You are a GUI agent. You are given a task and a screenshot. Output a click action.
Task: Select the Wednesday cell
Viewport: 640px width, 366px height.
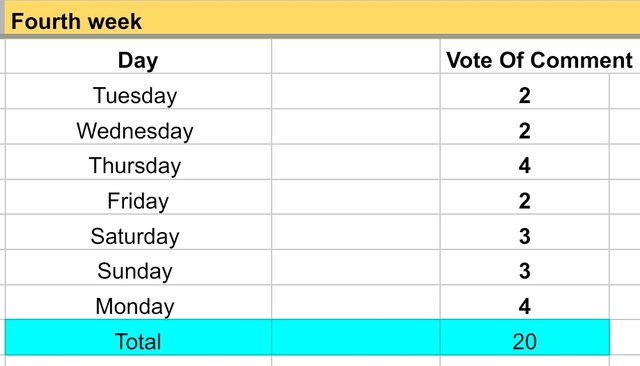(138, 126)
